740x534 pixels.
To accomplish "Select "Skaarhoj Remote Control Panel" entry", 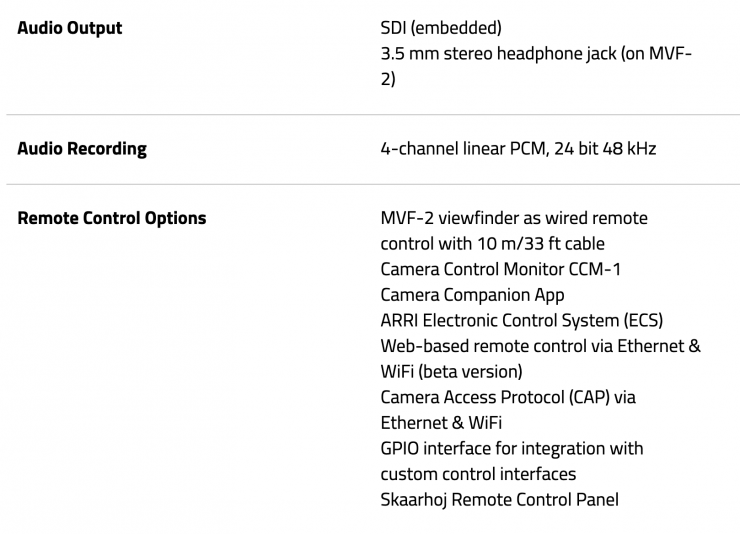I will (499, 499).
